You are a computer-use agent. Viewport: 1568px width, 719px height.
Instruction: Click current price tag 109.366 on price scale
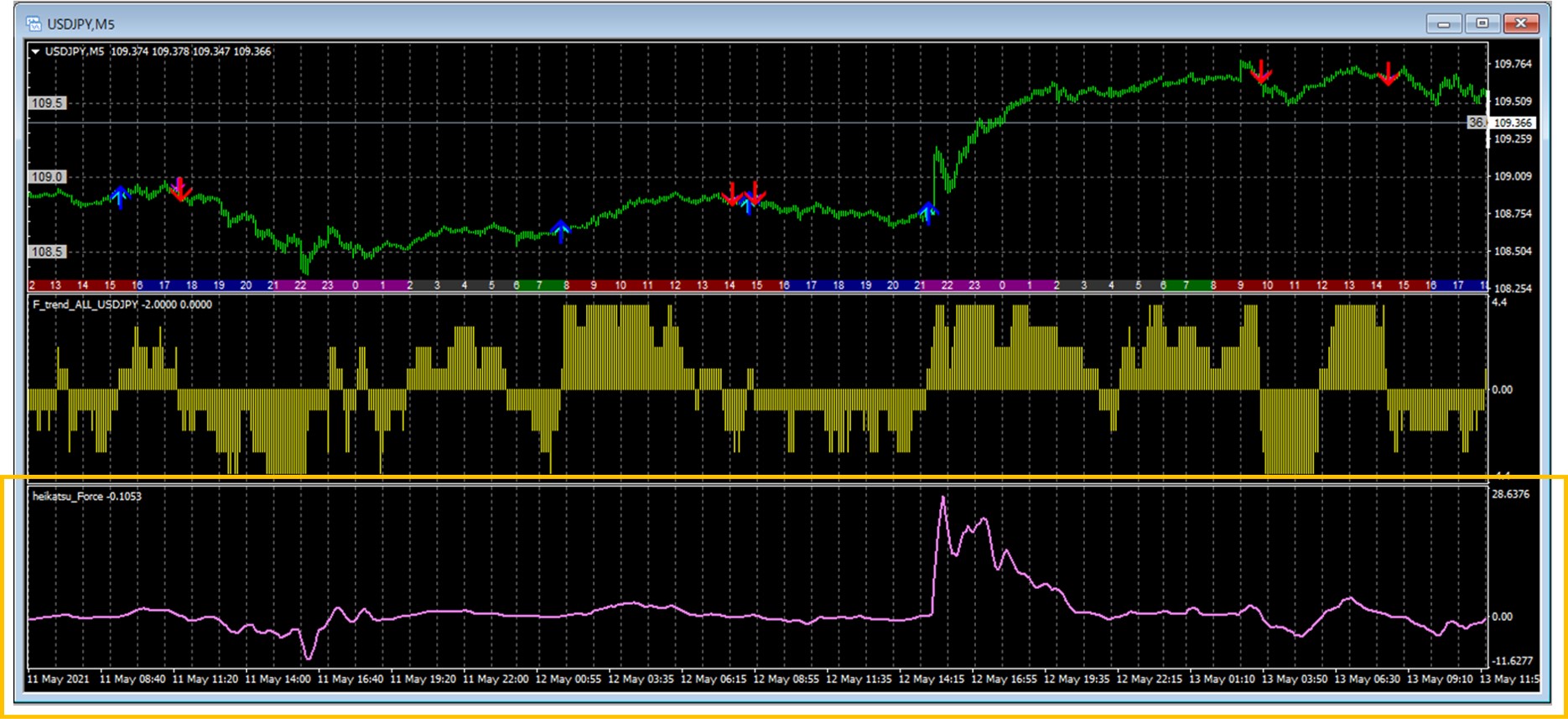[1513, 122]
